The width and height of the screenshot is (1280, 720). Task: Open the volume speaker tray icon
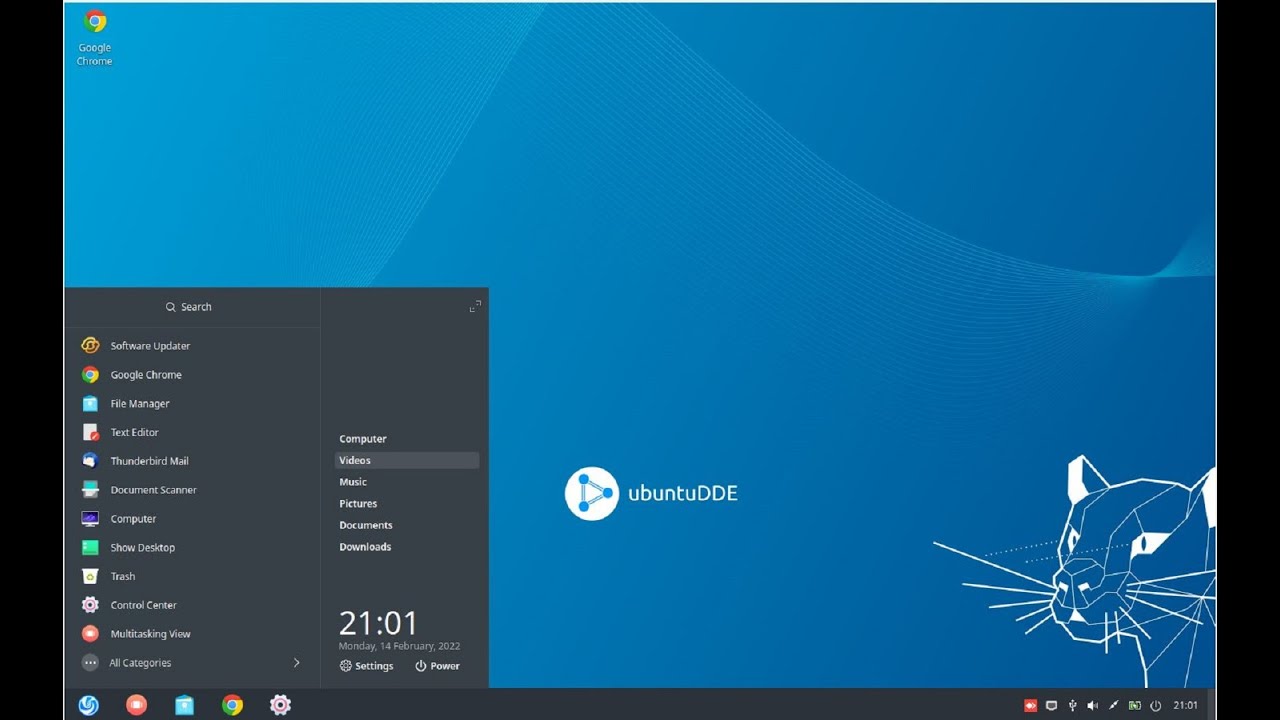pyautogui.click(x=1093, y=705)
